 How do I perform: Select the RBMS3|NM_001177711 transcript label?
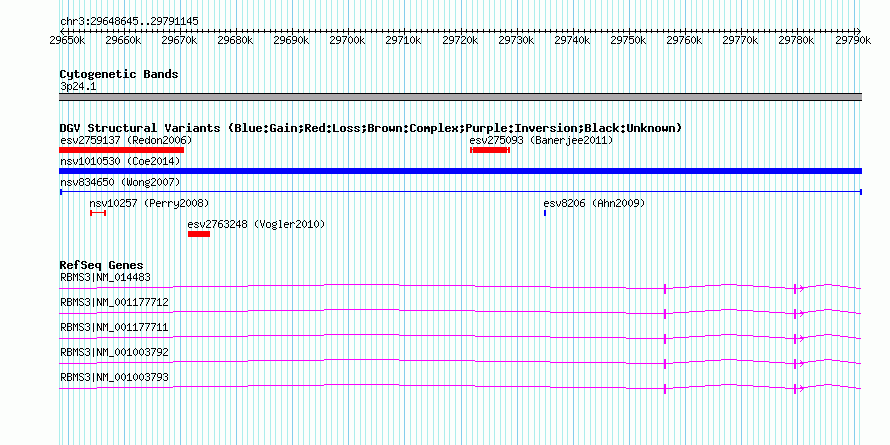pyautogui.click(x=114, y=328)
